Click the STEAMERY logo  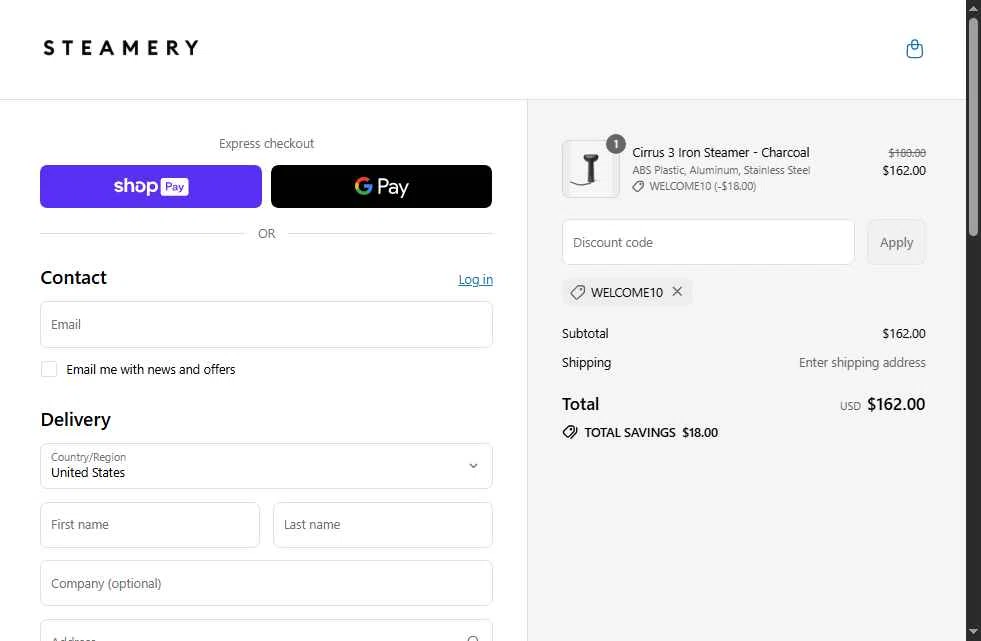[121, 48]
